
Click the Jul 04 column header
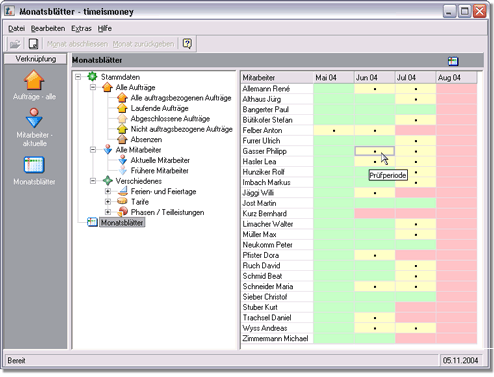[415, 78]
